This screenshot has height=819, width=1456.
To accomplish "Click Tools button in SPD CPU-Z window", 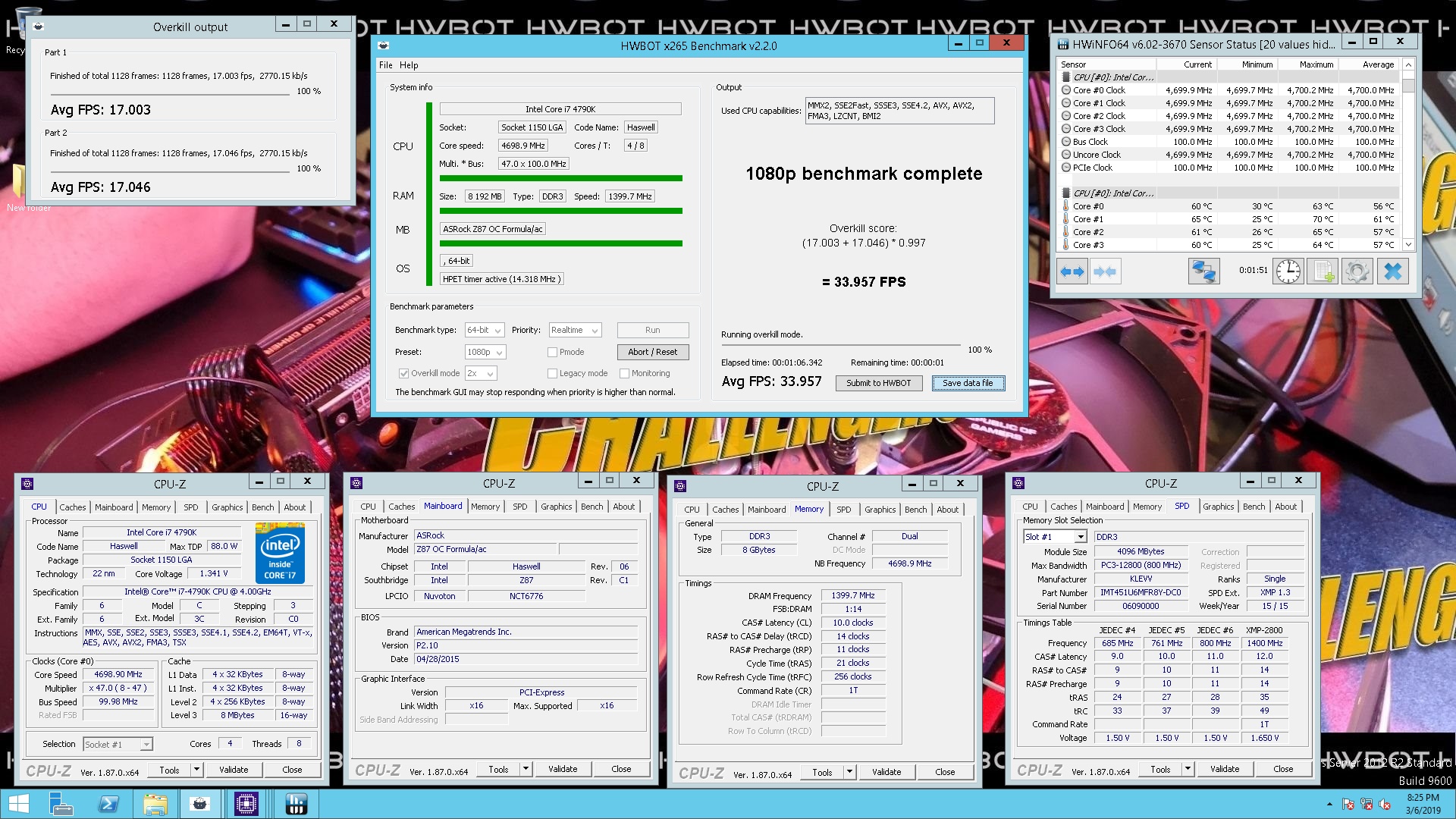I will click(1160, 769).
